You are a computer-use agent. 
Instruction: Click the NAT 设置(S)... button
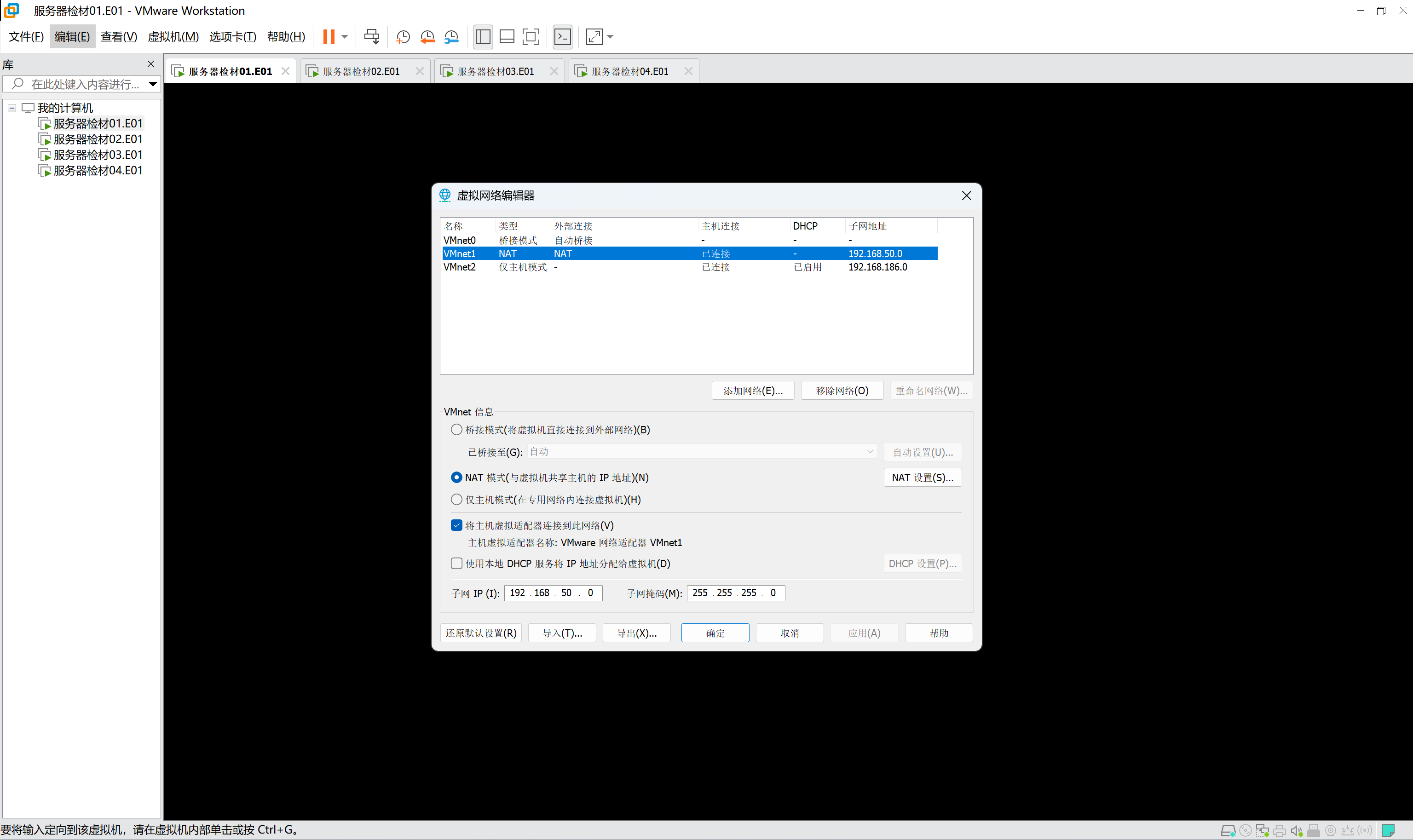pyautogui.click(x=922, y=477)
